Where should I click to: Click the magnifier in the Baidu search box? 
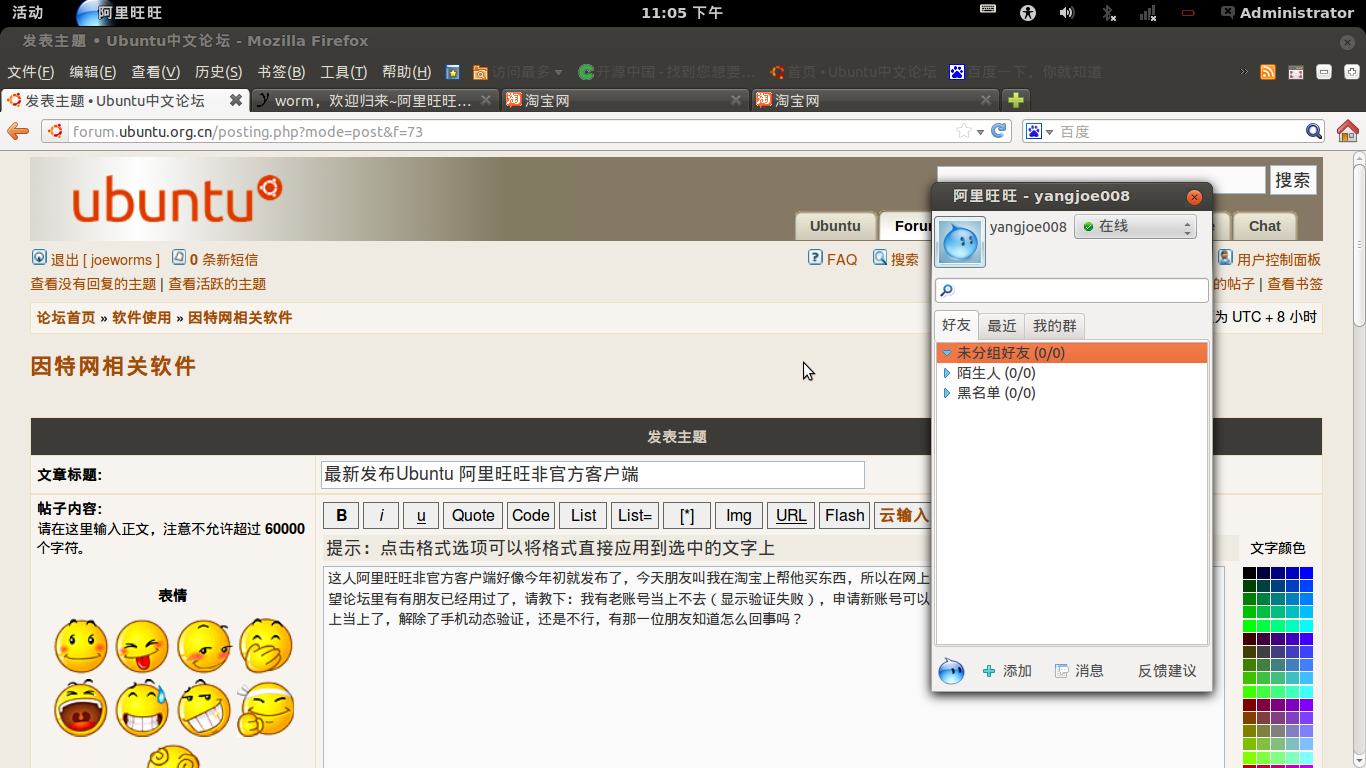(x=1314, y=131)
